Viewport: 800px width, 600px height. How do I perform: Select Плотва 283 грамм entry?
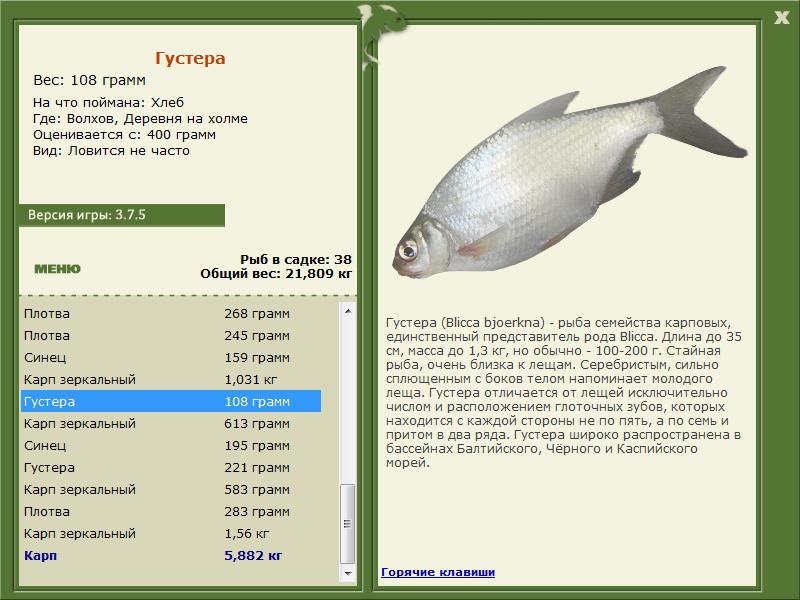point(171,511)
